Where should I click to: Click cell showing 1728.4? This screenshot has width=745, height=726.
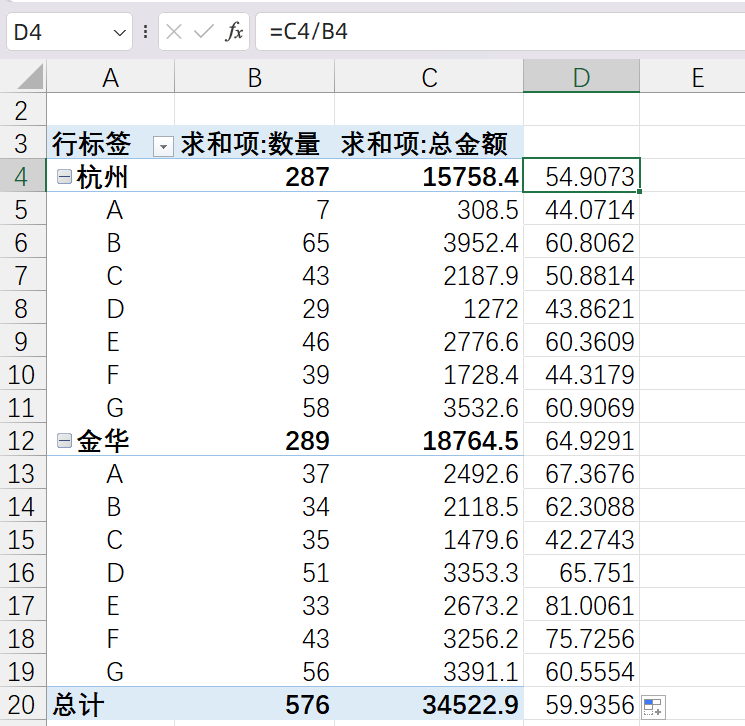coord(429,374)
